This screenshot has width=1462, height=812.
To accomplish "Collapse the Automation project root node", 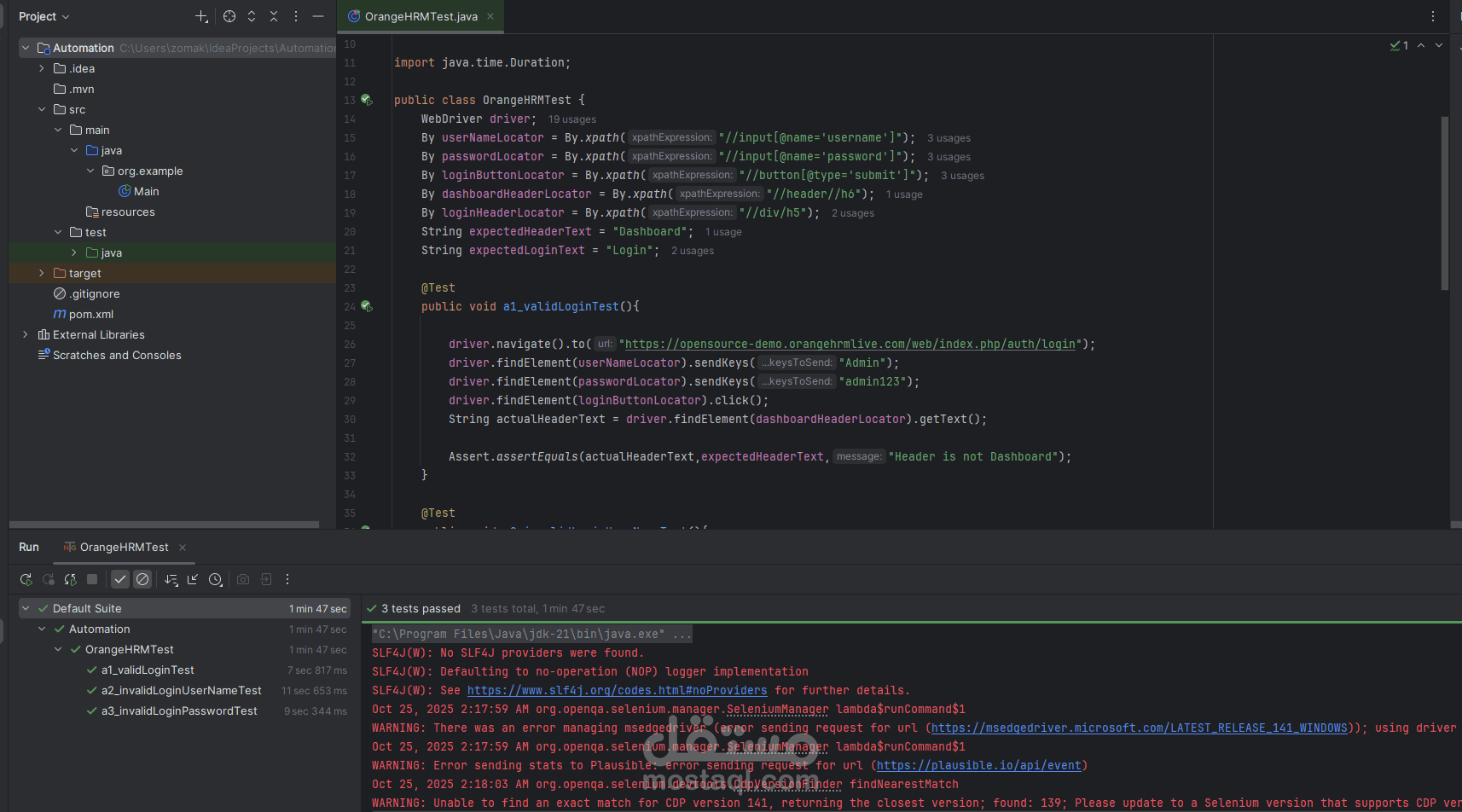I will click(x=26, y=49).
